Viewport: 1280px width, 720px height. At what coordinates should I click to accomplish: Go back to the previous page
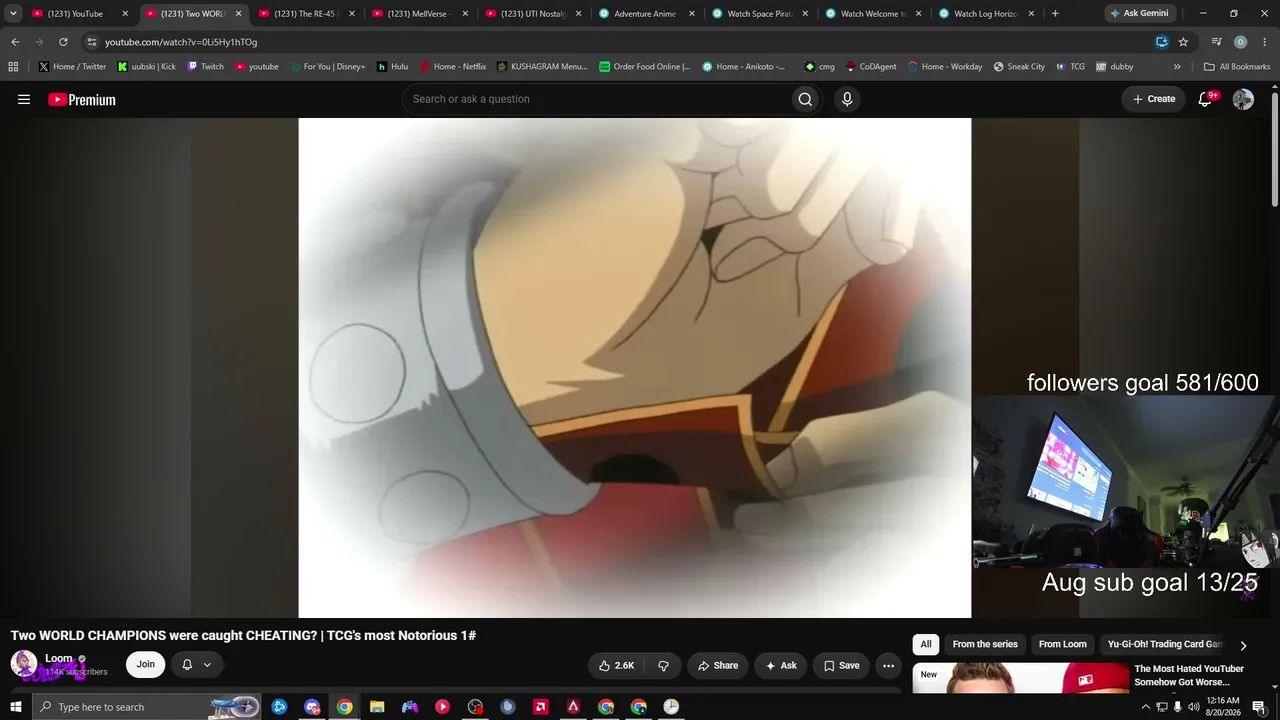[x=15, y=42]
